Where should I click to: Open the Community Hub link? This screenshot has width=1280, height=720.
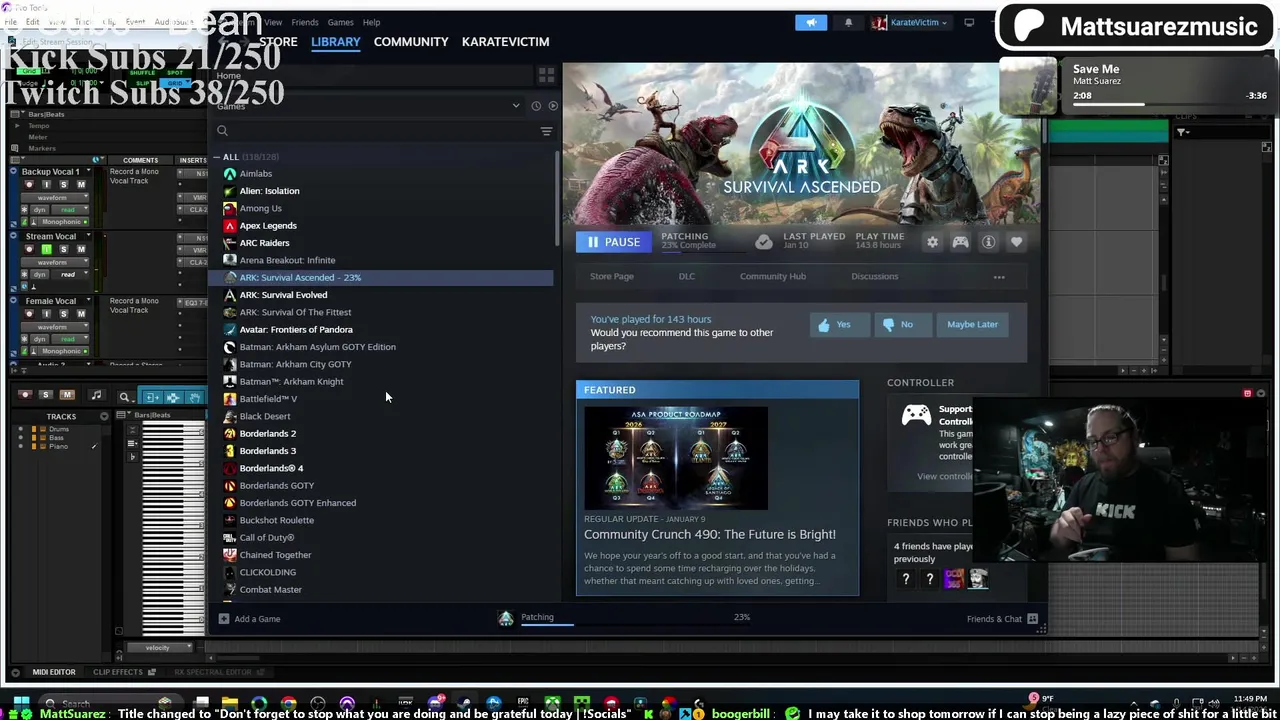(773, 276)
